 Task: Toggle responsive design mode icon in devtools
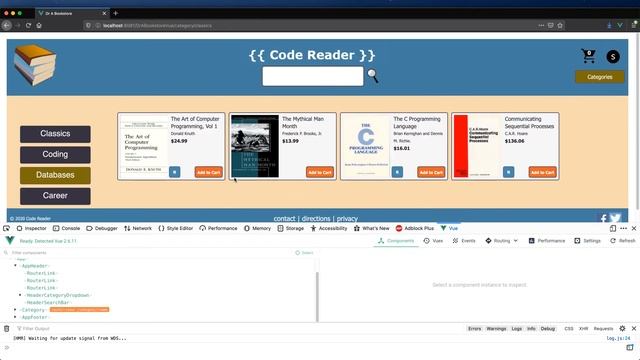(x=613, y=228)
